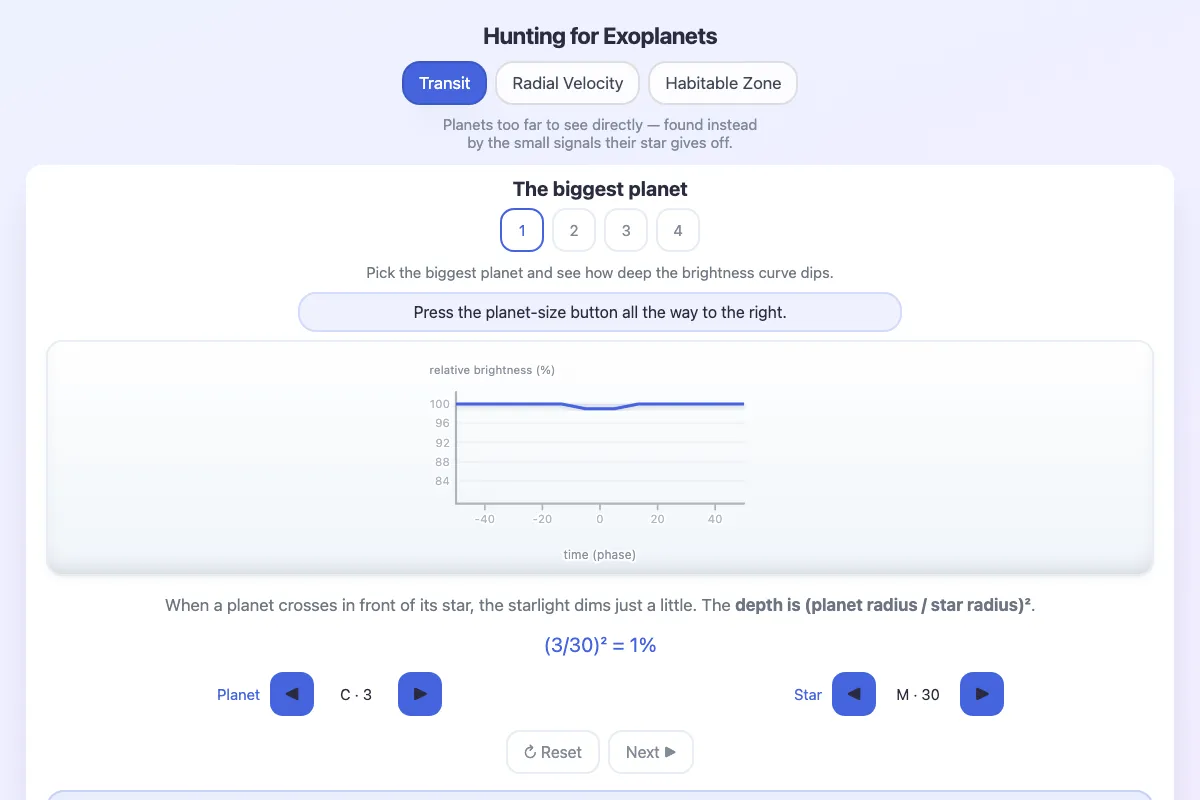Decrease star size with the left arrow
The image size is (1200, 800).
coord(854,694)
